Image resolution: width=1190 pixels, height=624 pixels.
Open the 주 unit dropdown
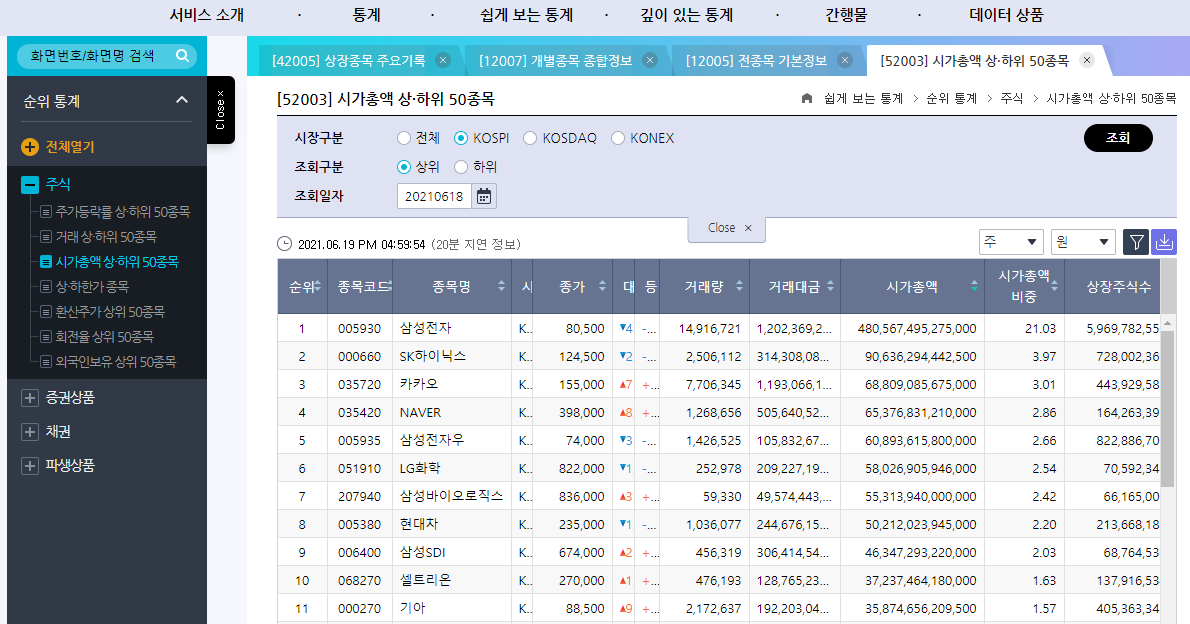(1011, 242)
